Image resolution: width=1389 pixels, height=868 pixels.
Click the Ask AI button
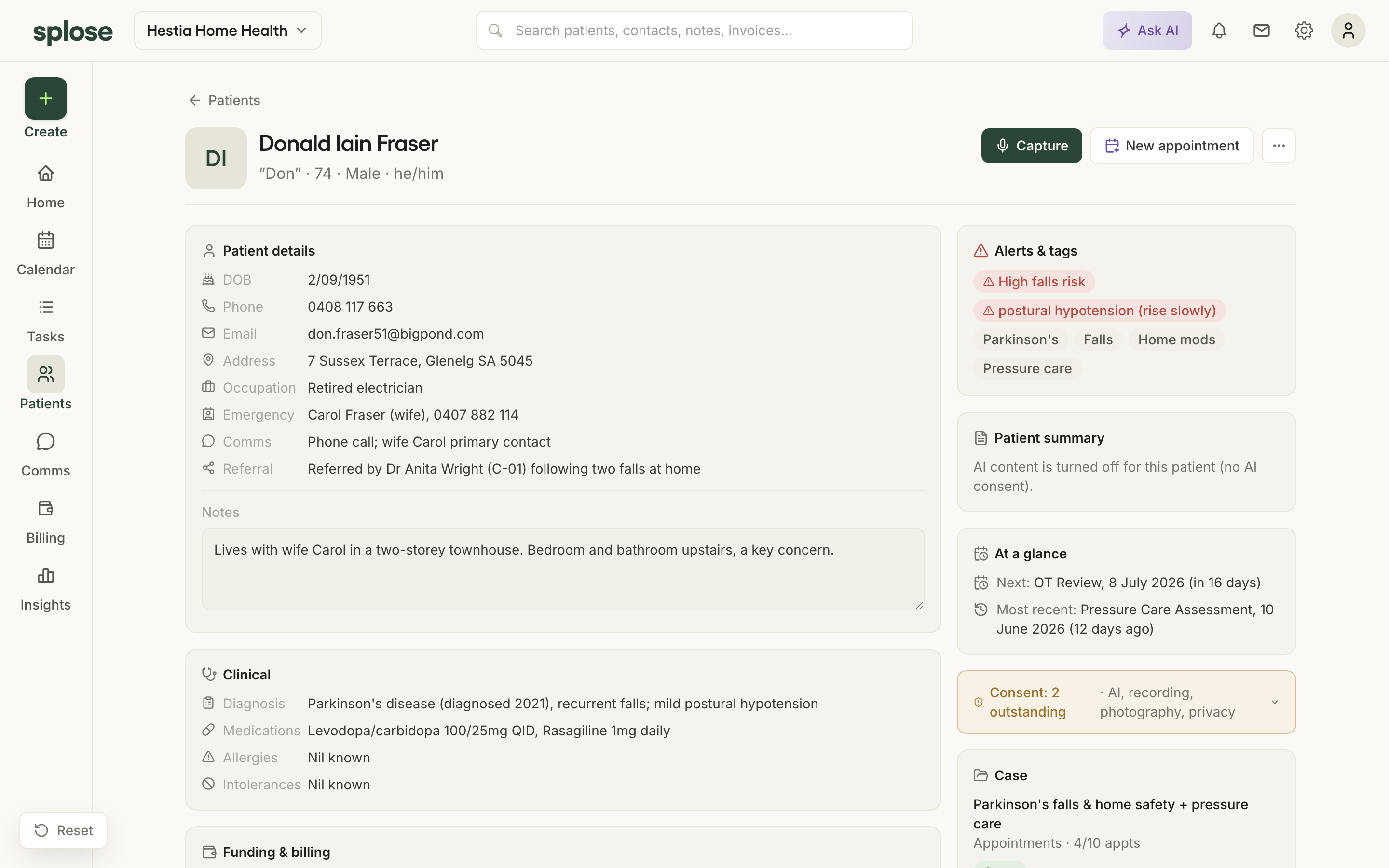pyautogui.click(x=1147, y=30)
